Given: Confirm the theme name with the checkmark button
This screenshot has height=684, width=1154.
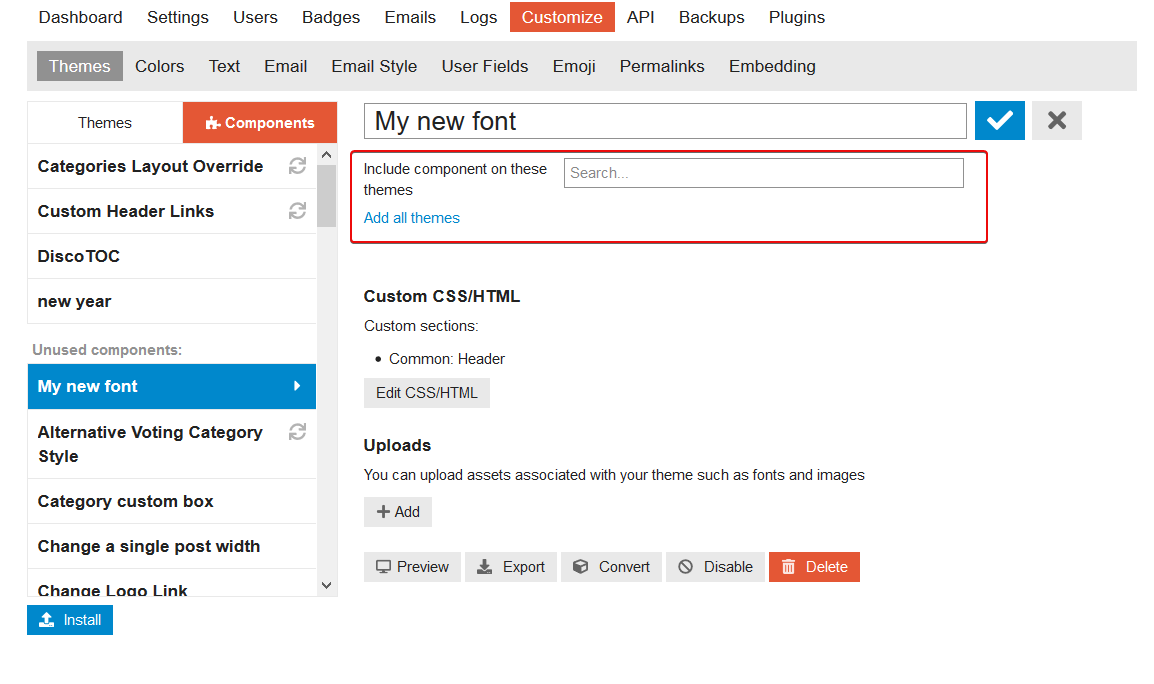Looking at the screenshot, I should click(999, 121).
